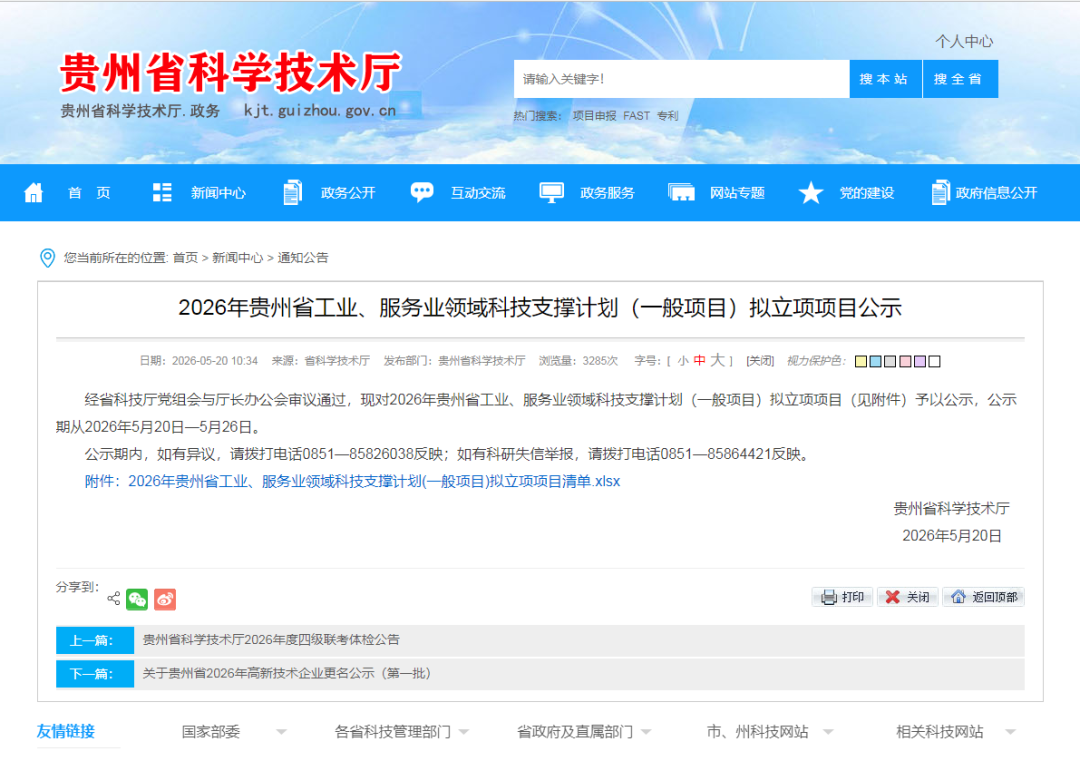Click the 贵州省科学技术厅 site logo title
Screen dimensions: 1080x761
[230, 72]
